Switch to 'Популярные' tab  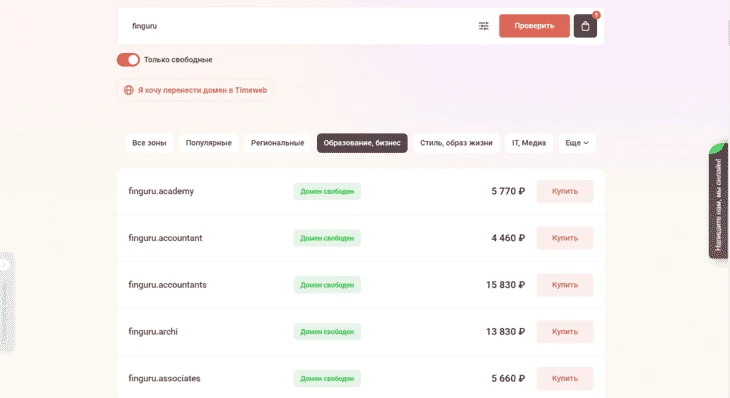pos(209,143)
